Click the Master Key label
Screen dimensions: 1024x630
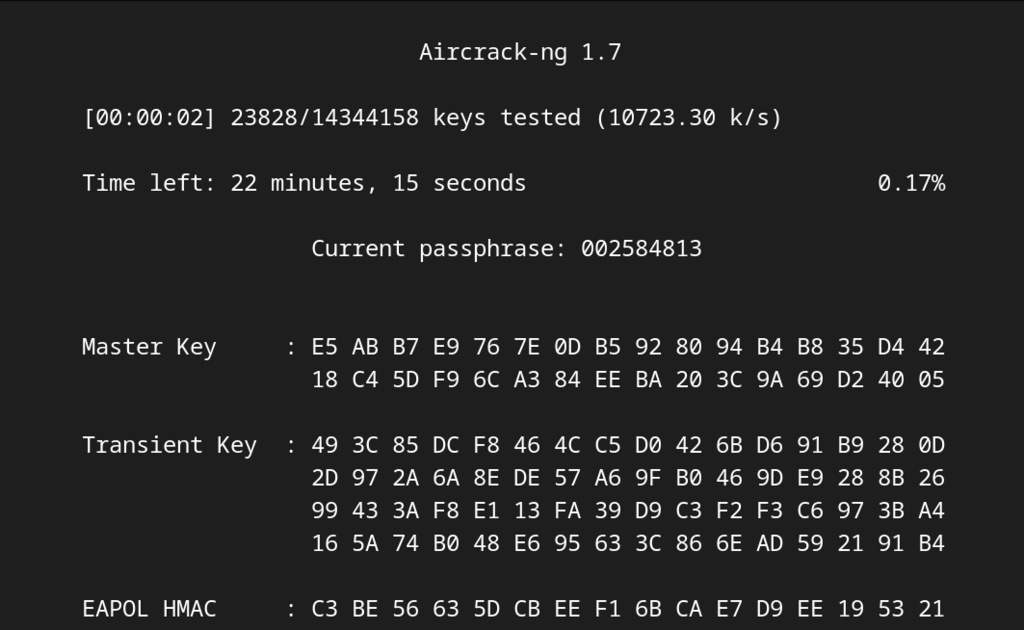click(x=150, y=347)
